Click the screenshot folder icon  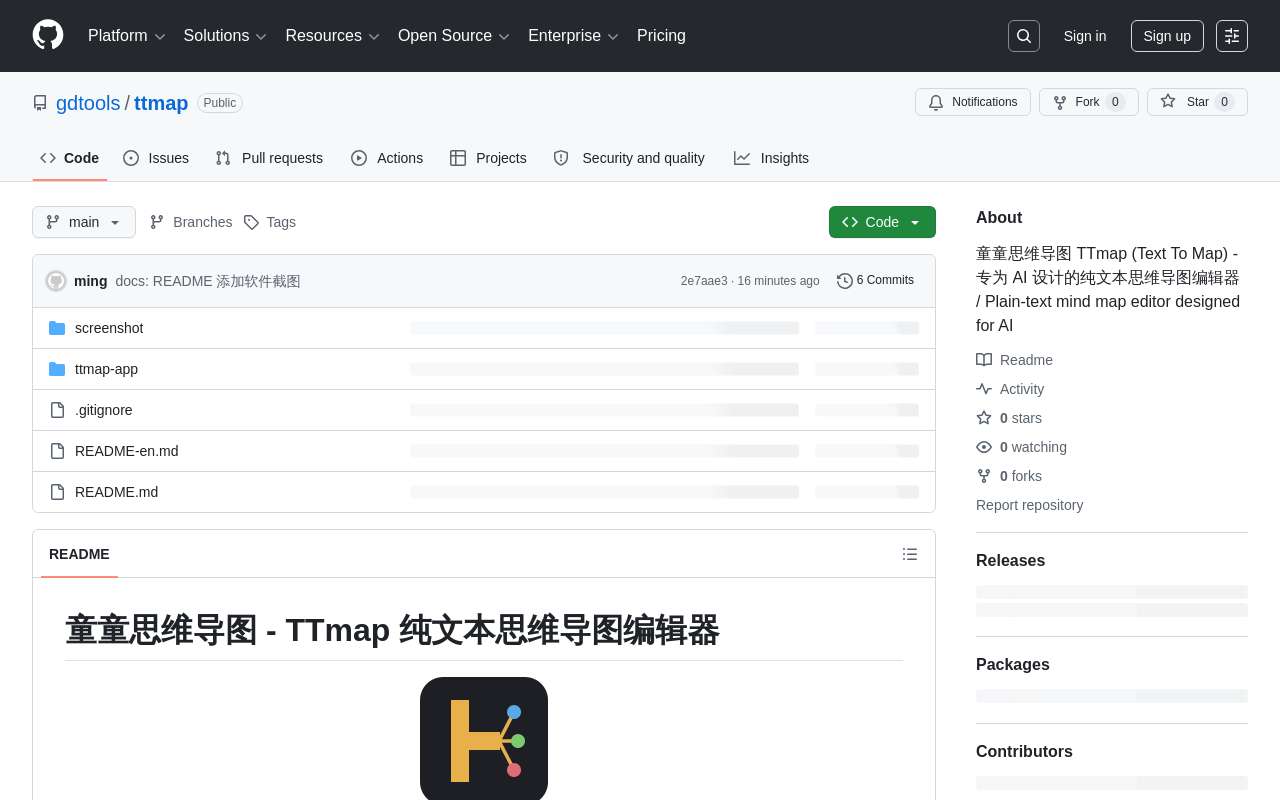pos(57,328)
